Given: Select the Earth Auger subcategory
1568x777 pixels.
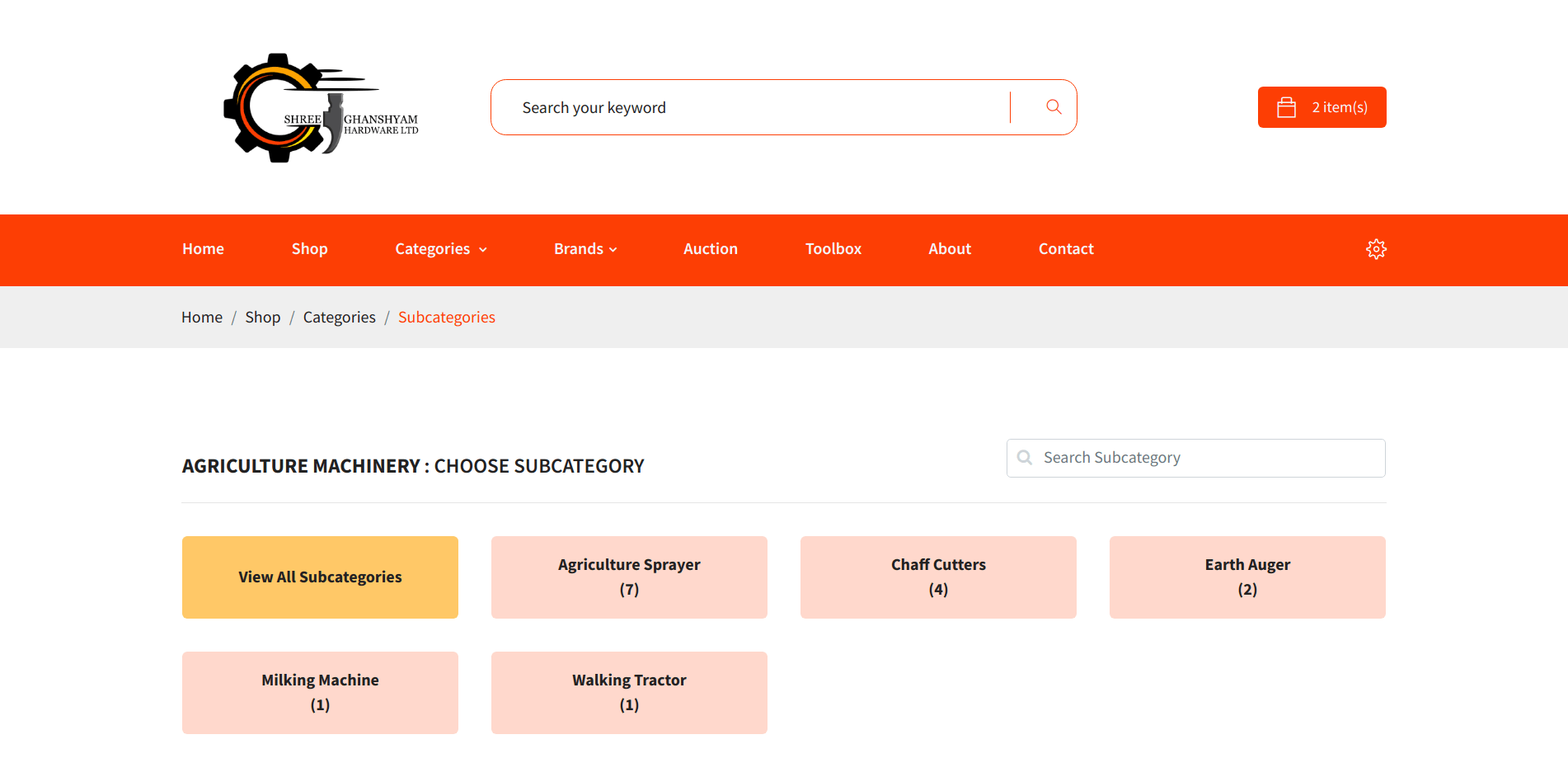Looking at the screenshot, I should click(x=1246, y=577).
